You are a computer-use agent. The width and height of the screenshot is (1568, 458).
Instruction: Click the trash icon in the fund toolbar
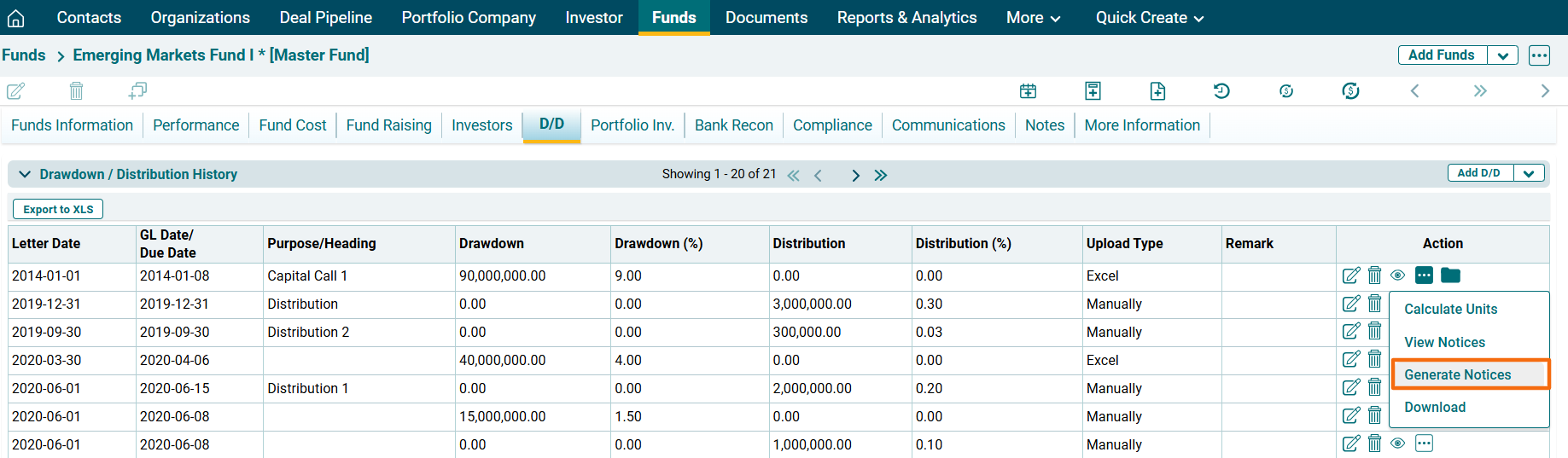76,91
